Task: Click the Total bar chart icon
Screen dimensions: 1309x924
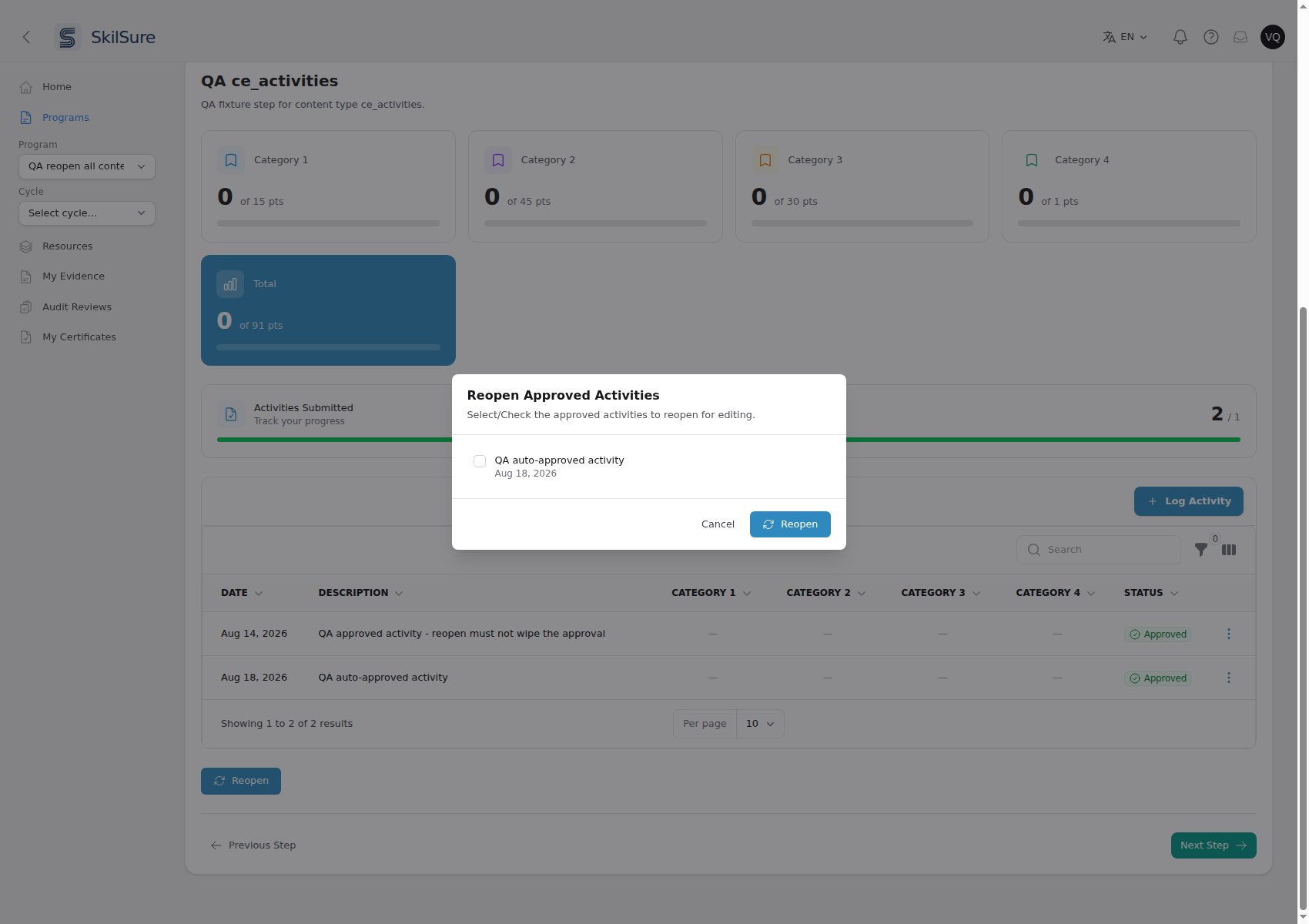Action: click(x=230, y=285)
